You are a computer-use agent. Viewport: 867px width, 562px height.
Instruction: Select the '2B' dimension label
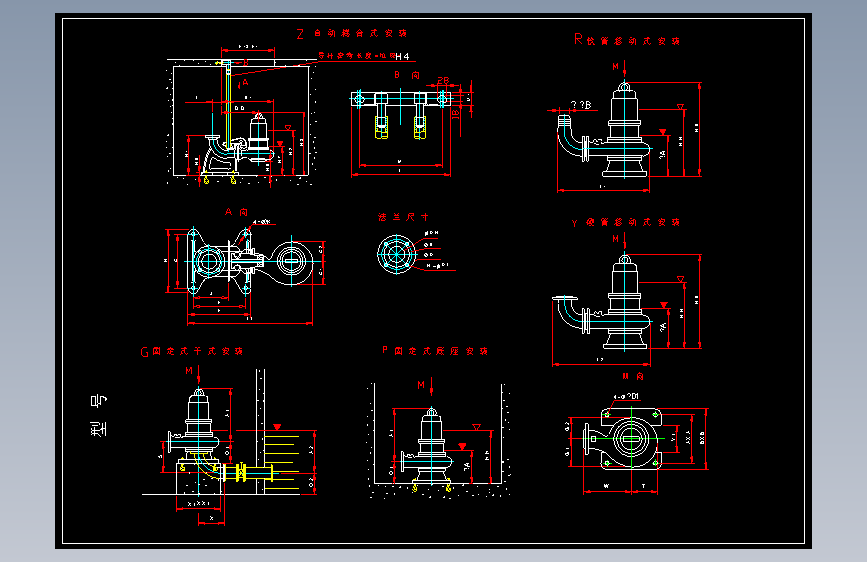click(x=443, y=81)
